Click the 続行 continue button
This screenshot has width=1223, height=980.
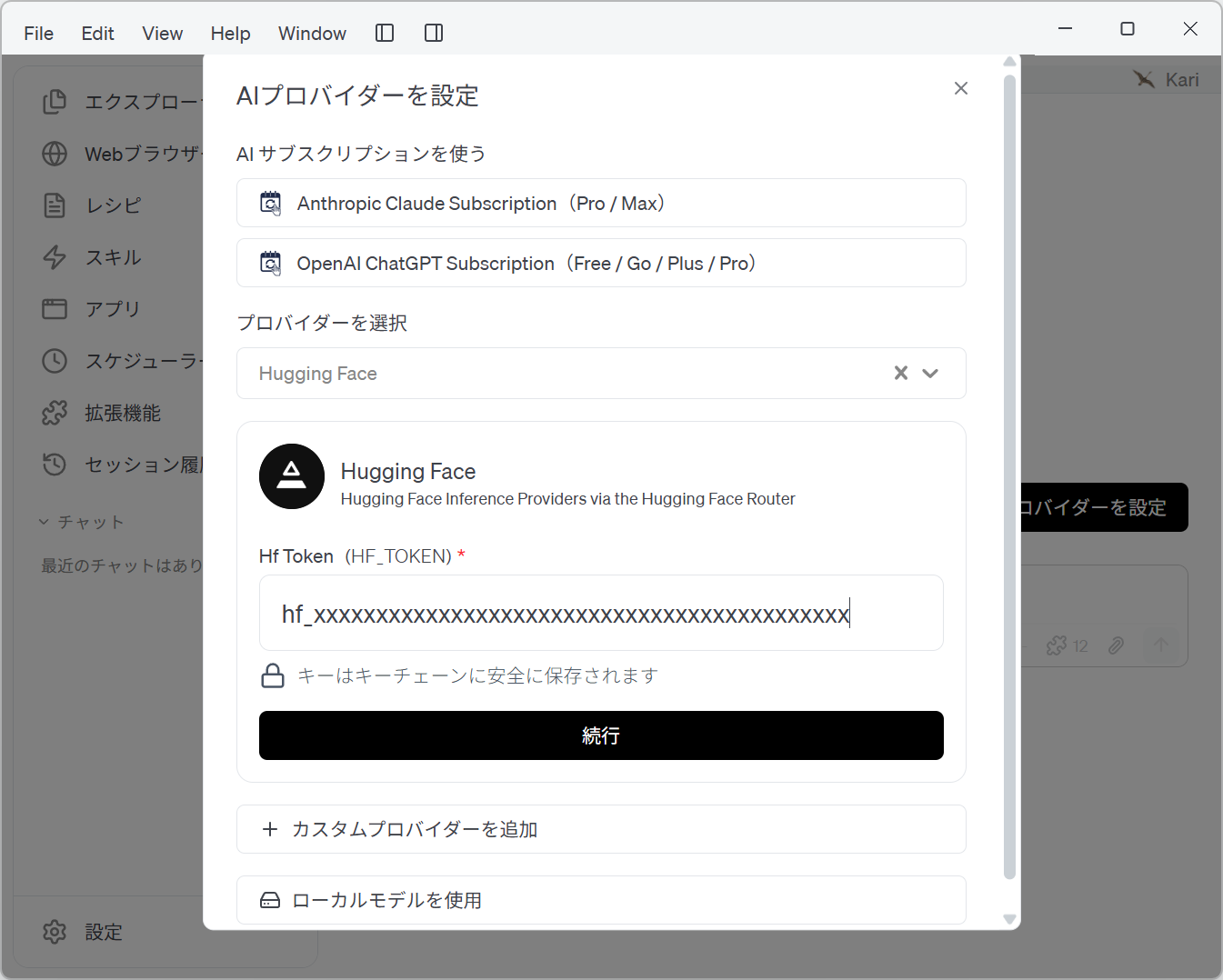pos(601,735)
